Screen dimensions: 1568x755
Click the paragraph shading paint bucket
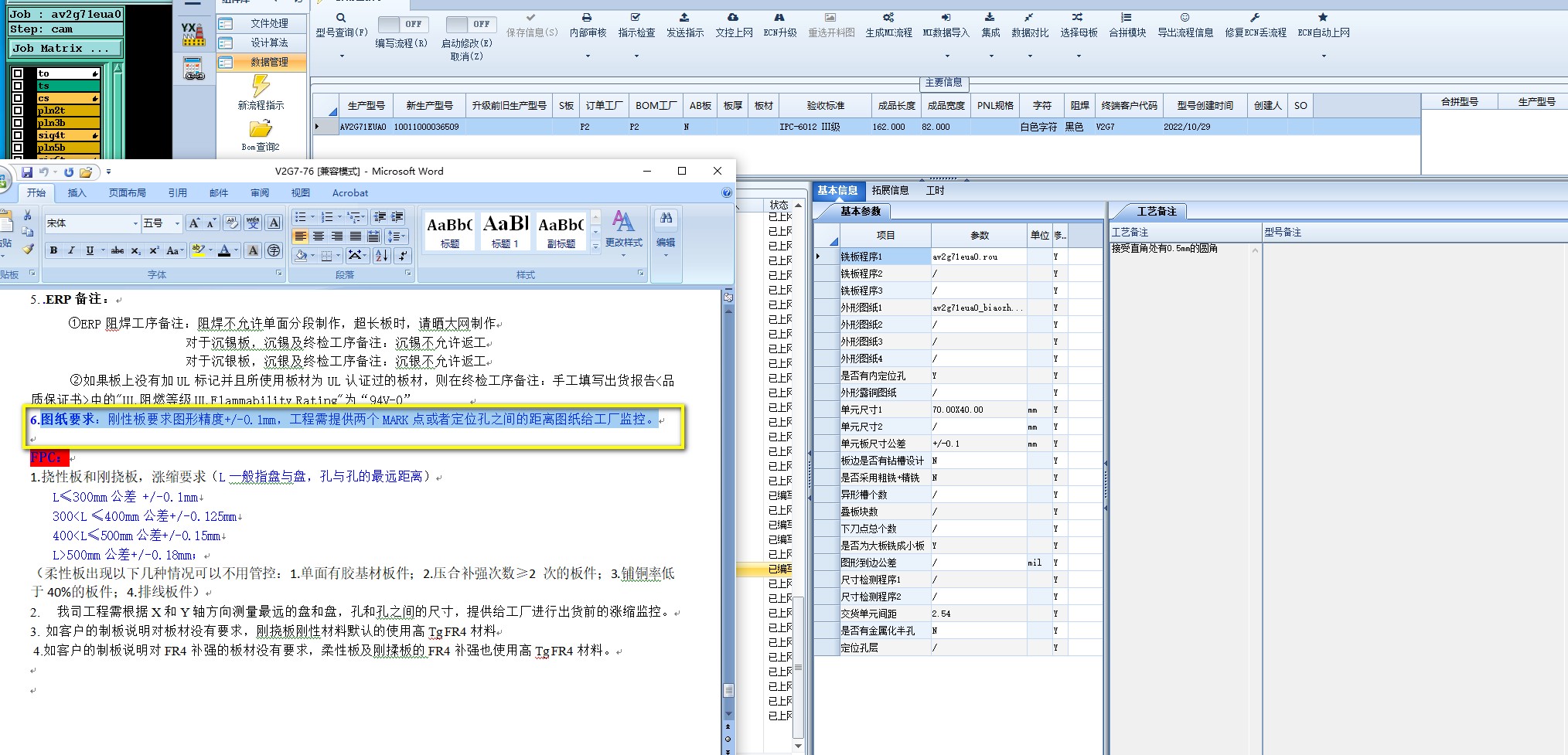coord(302,255)
